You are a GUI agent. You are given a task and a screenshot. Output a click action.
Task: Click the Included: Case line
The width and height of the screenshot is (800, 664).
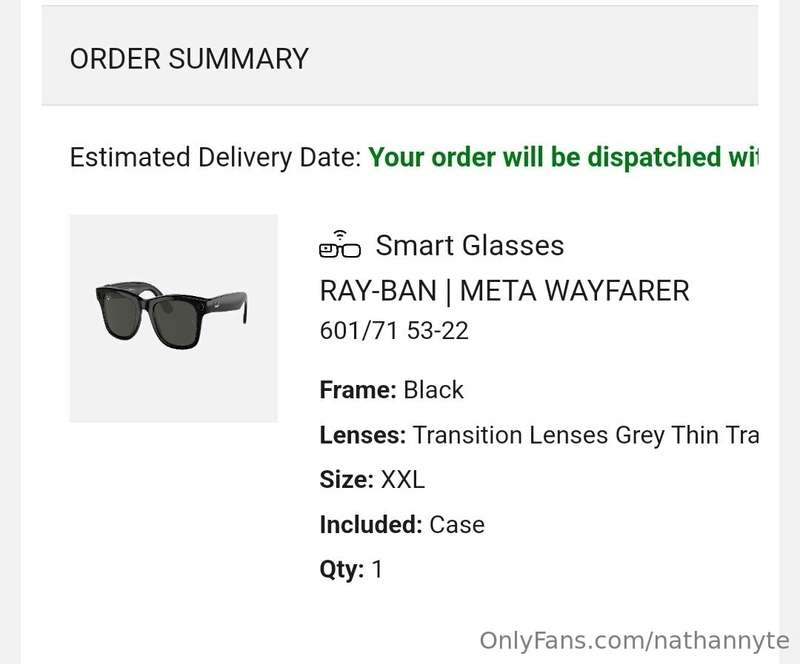tap(402, 525)
